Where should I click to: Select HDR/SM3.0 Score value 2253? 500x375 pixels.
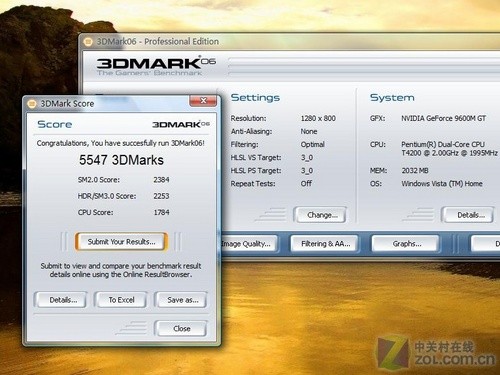[161, 196]
